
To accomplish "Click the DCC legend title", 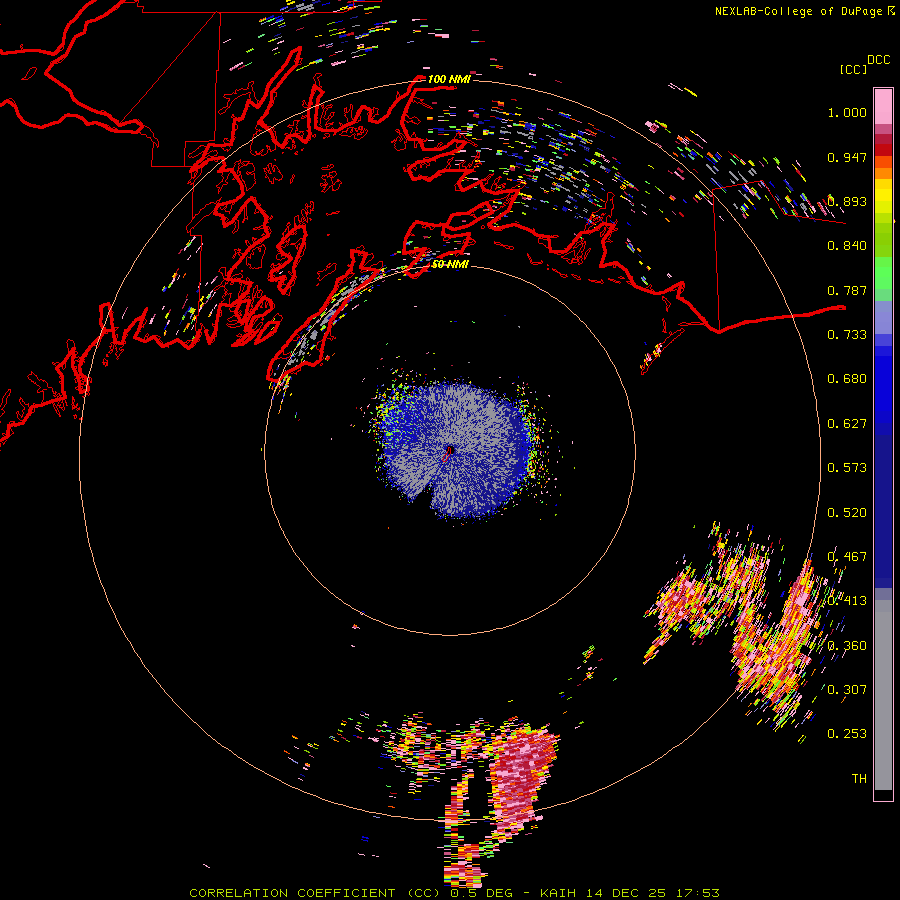I will [879, 60].
